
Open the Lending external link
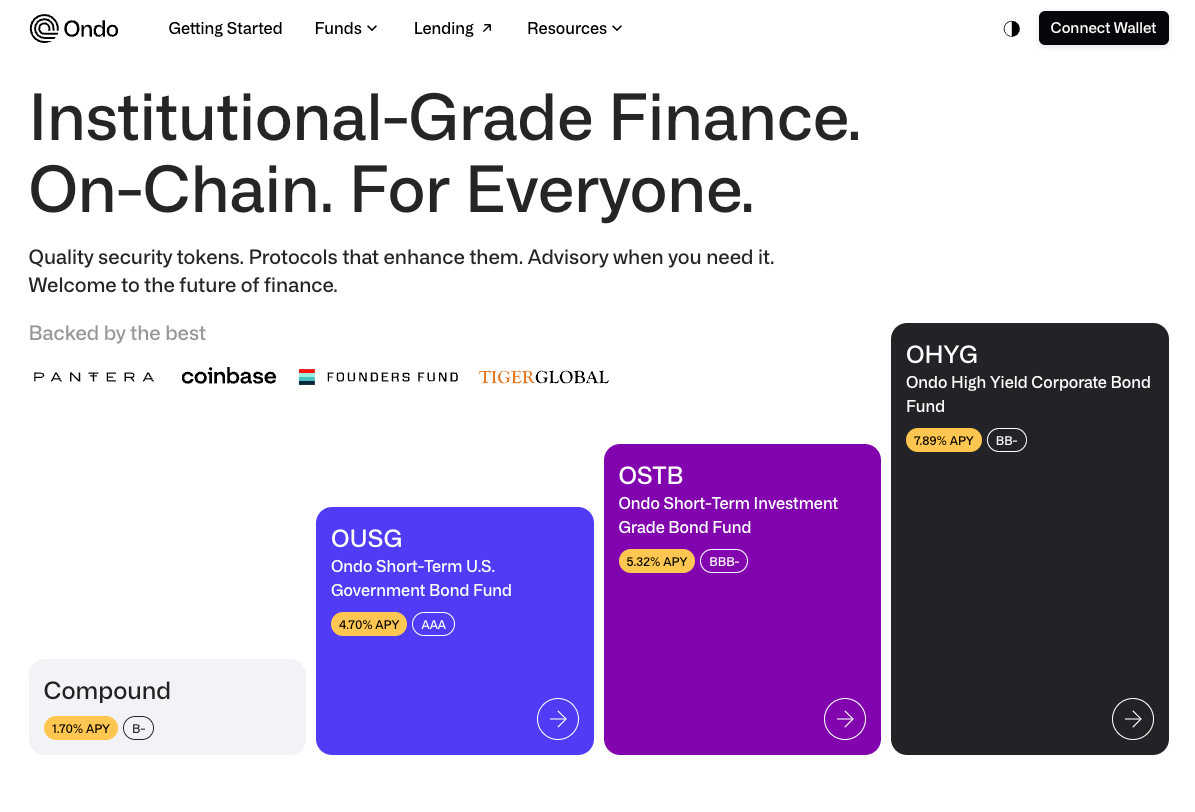(453, 28)
